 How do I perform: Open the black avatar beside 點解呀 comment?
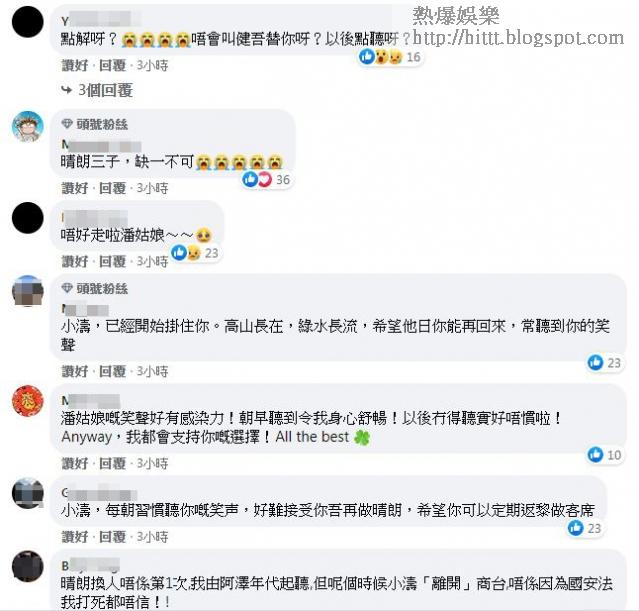28,22
